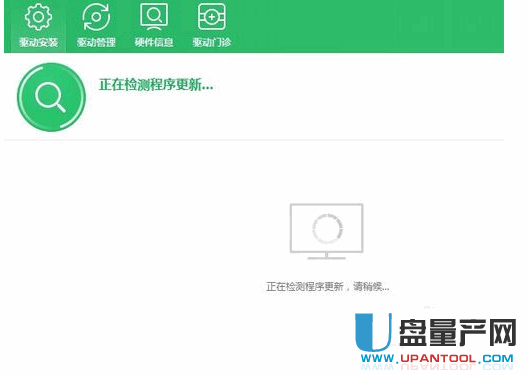The width and height of the screenshot is (529, 375).
Task: Open the 驱动管理 refresh icon
Action: click(x=96, y=17)
